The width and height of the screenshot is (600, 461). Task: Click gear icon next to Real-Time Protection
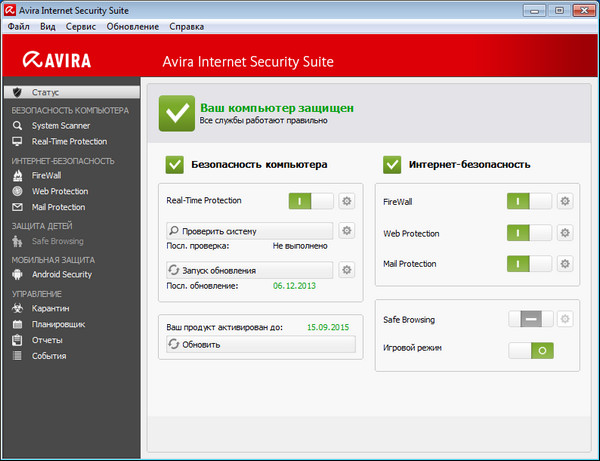pyautogui.click(x=347, y=201)
